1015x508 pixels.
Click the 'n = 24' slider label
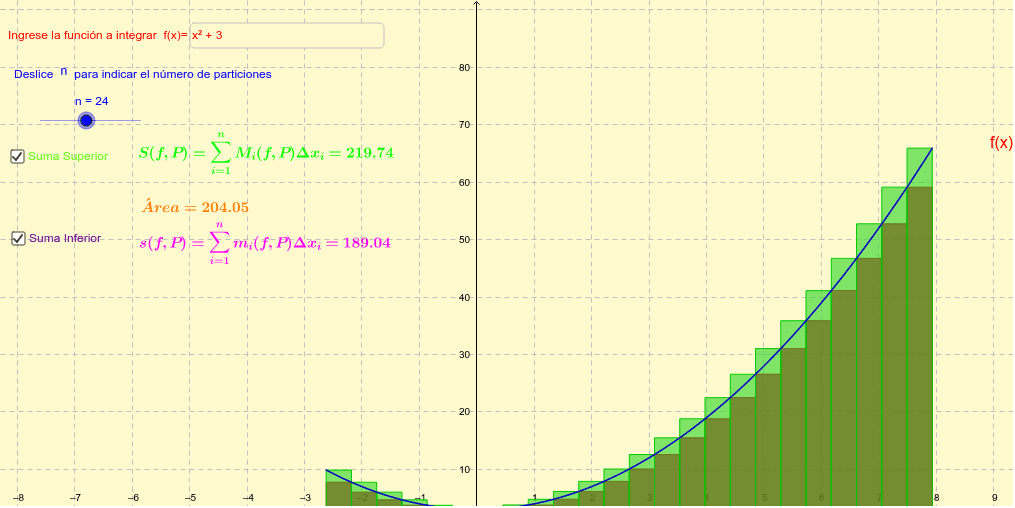pos(91,101)
